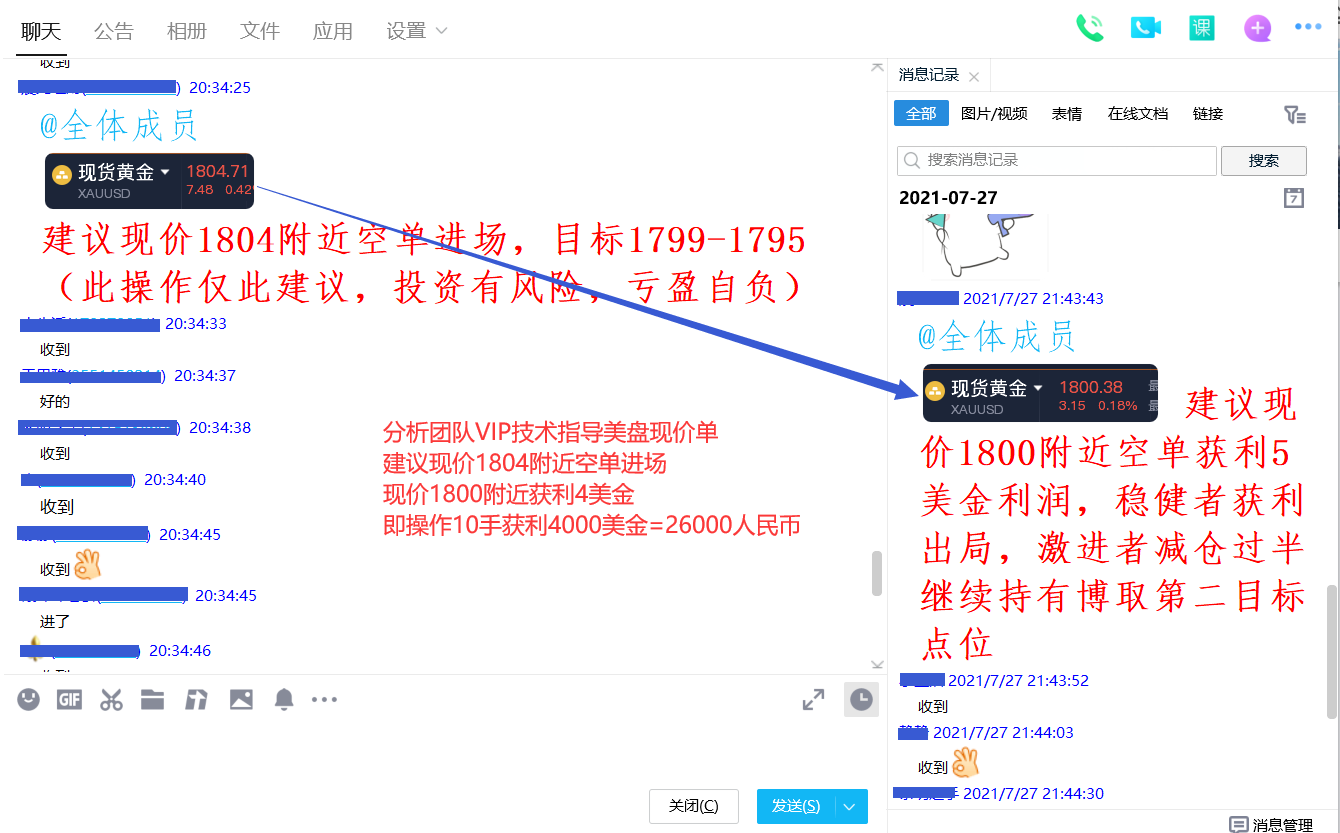The width and height of the screenshot is (1340, 833).
Task: Filter by 在线文档
Action: point(1138,113)
